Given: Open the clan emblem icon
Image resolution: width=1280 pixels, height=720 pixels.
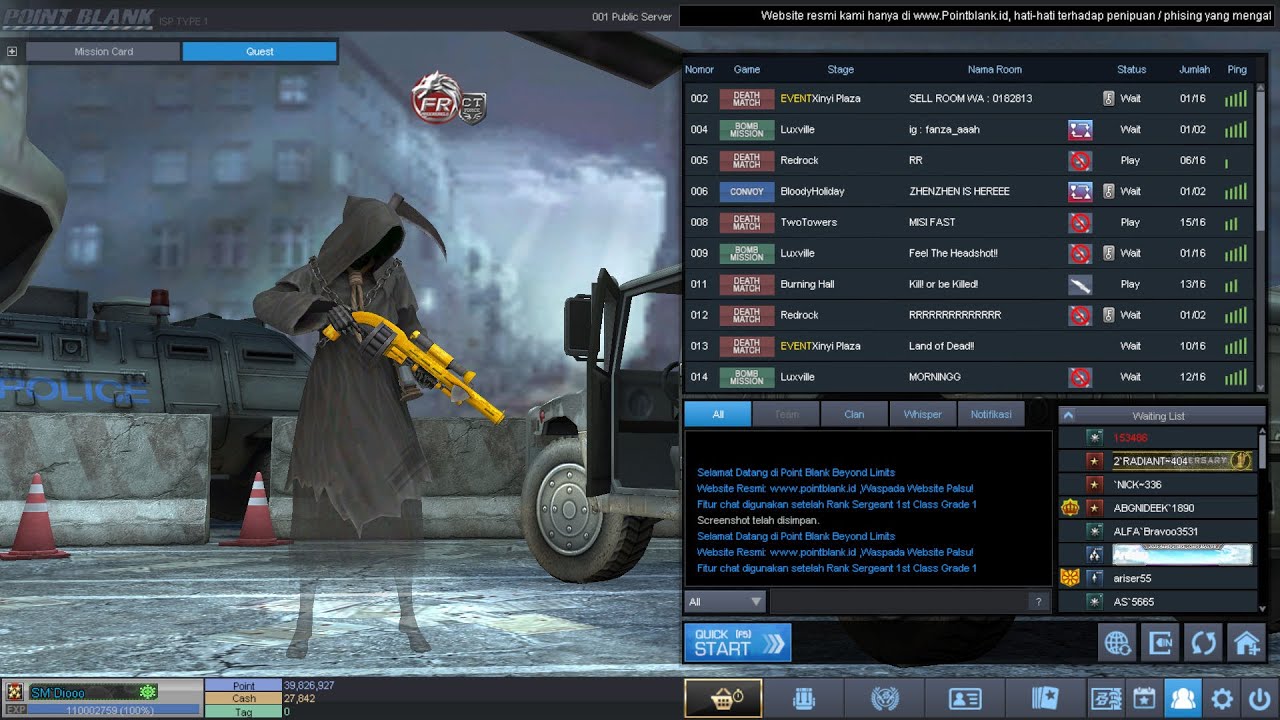Looking at the screenshot, I should point(884,698).
